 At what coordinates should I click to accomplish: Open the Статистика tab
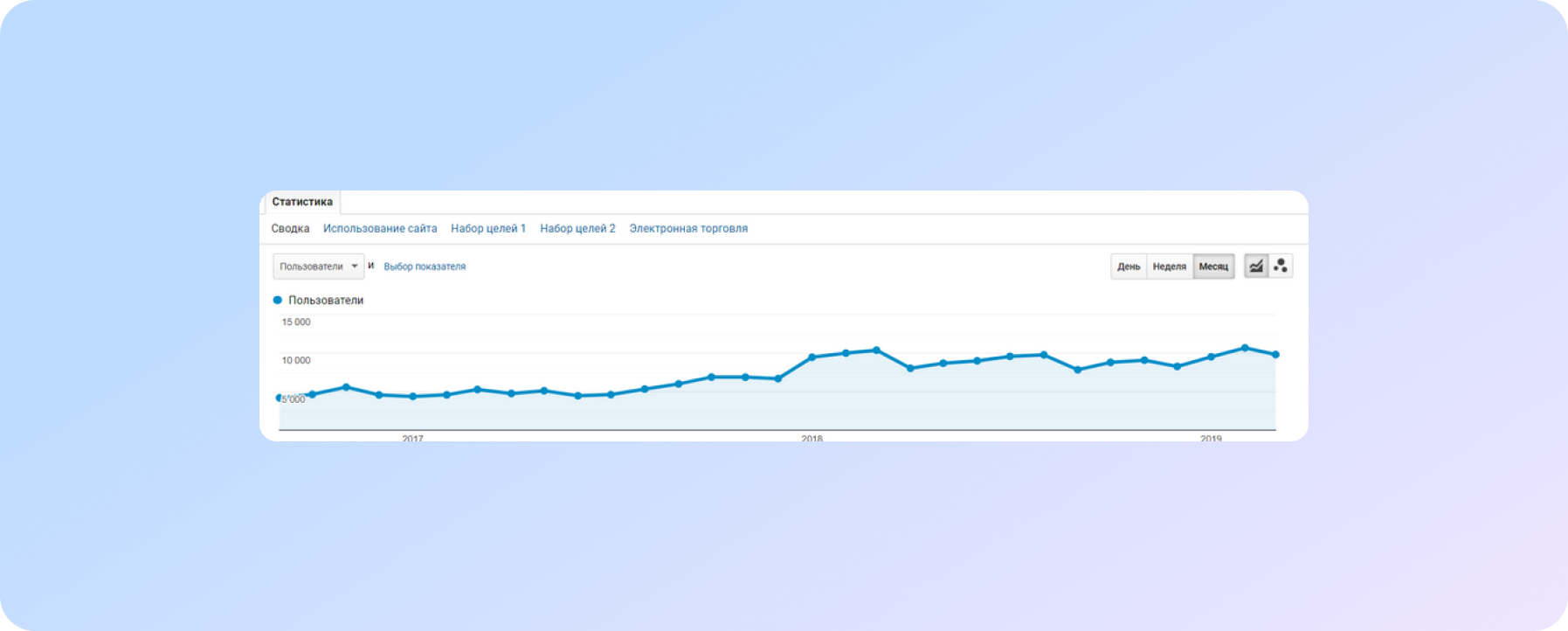302,202
